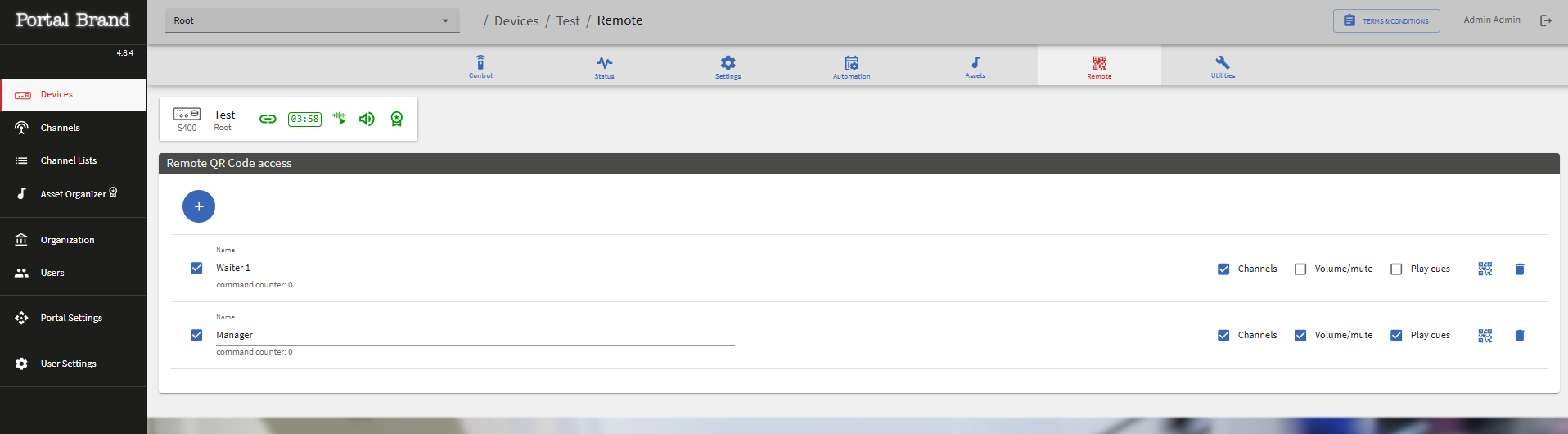
Task: Click the green audio playing icon
Action: [x=340, y=119]
